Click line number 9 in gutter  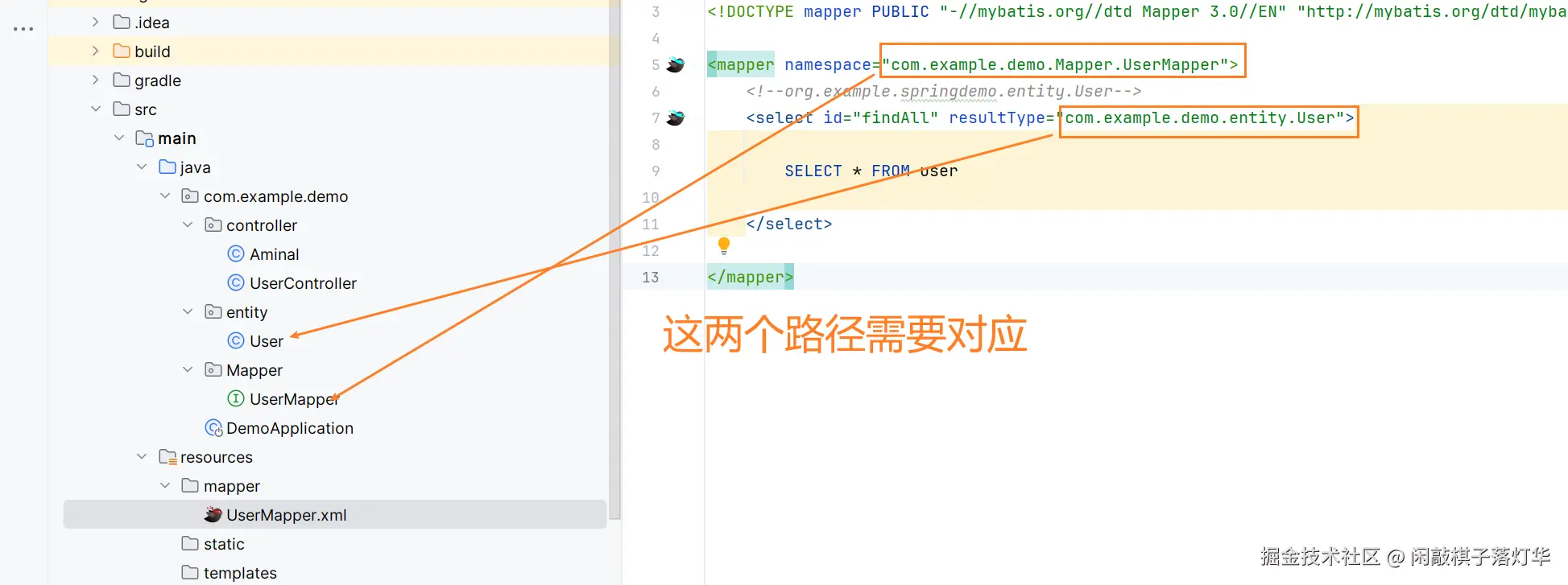click(655, 171)
